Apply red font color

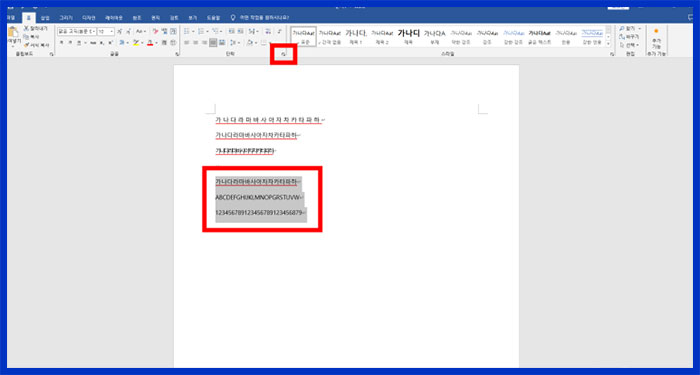(x=150, y=42)
